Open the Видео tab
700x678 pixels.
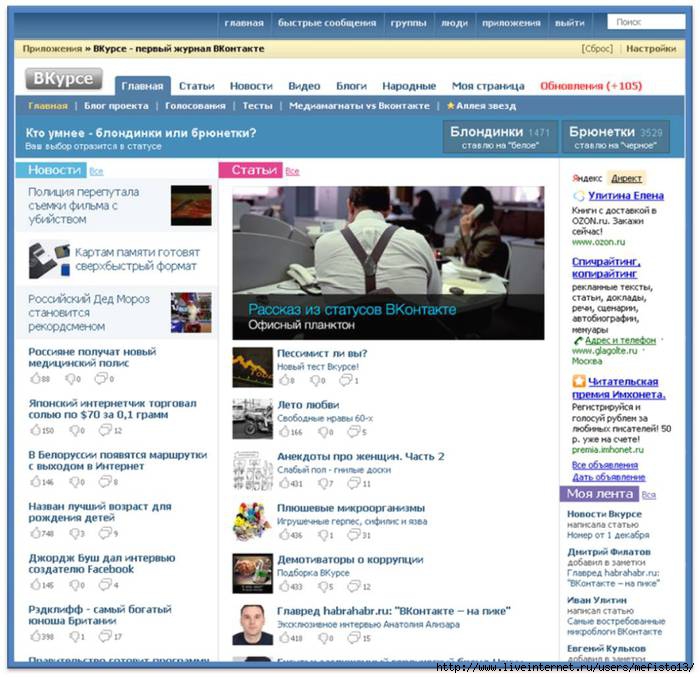click(x=304, y=86)
